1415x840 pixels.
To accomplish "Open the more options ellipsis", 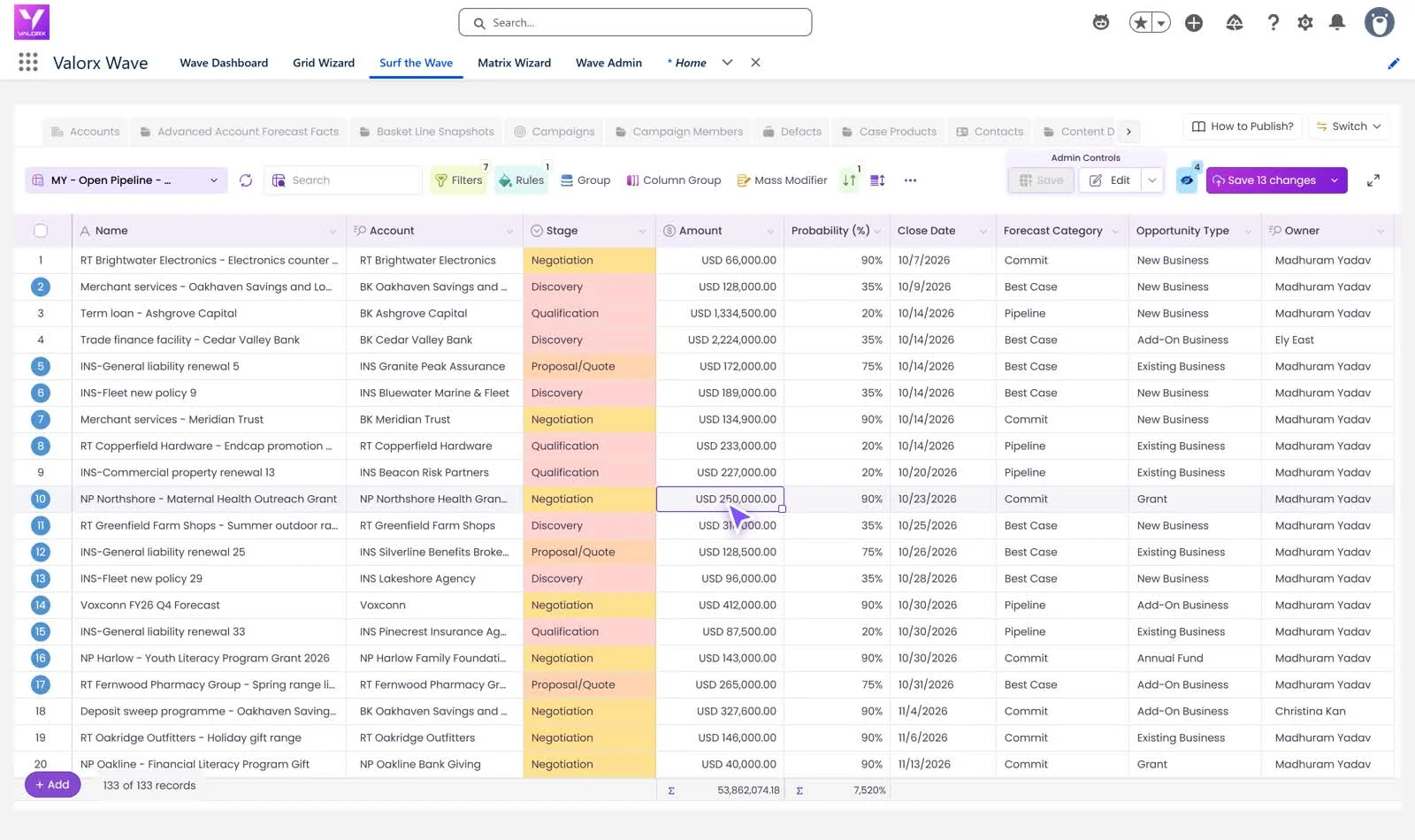I will point(910,180).
